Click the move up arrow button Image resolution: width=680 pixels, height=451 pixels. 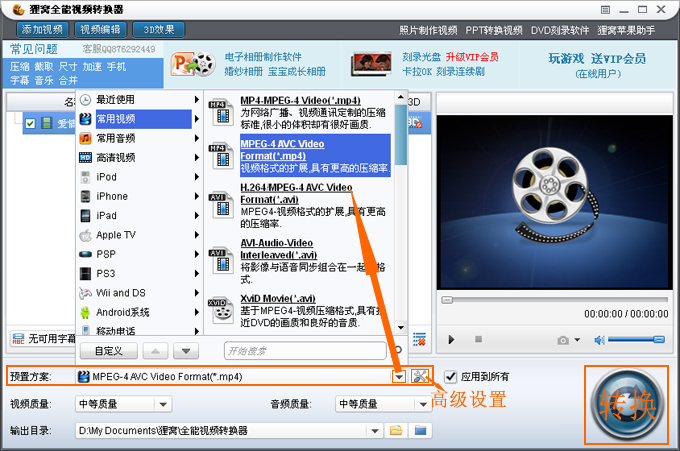155,351
